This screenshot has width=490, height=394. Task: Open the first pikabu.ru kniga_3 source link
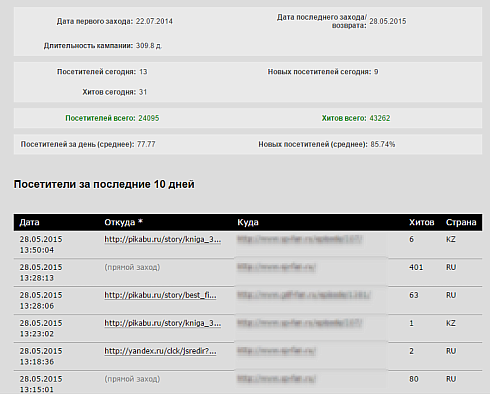click(x=162, y=240)
